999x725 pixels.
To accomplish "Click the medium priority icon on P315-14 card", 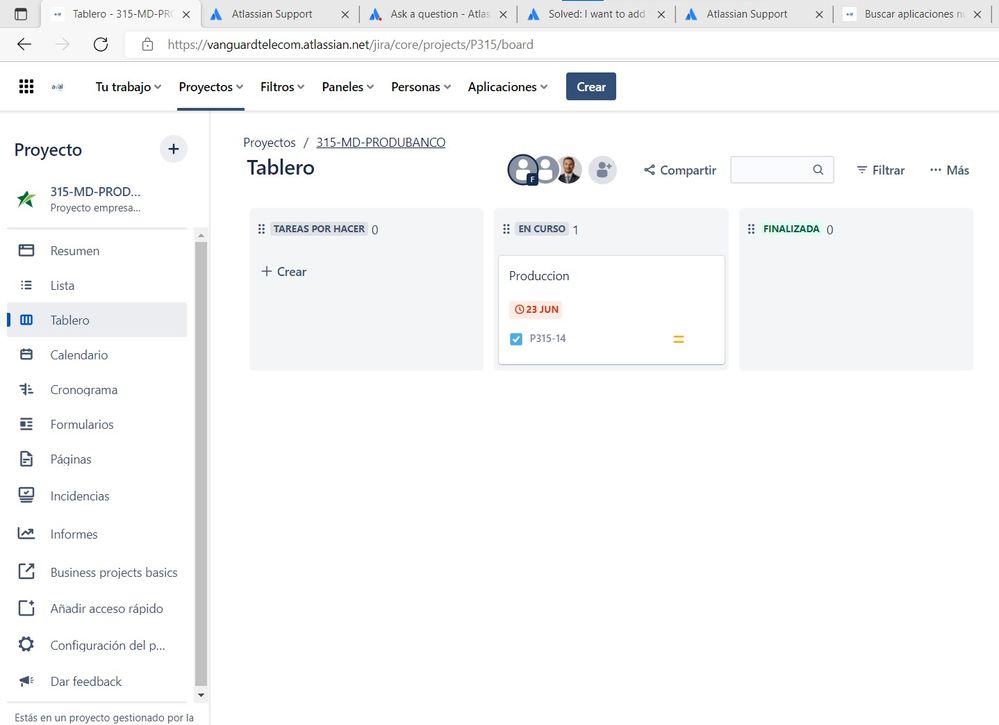I will pyautogui.click(x=679, y=340).
